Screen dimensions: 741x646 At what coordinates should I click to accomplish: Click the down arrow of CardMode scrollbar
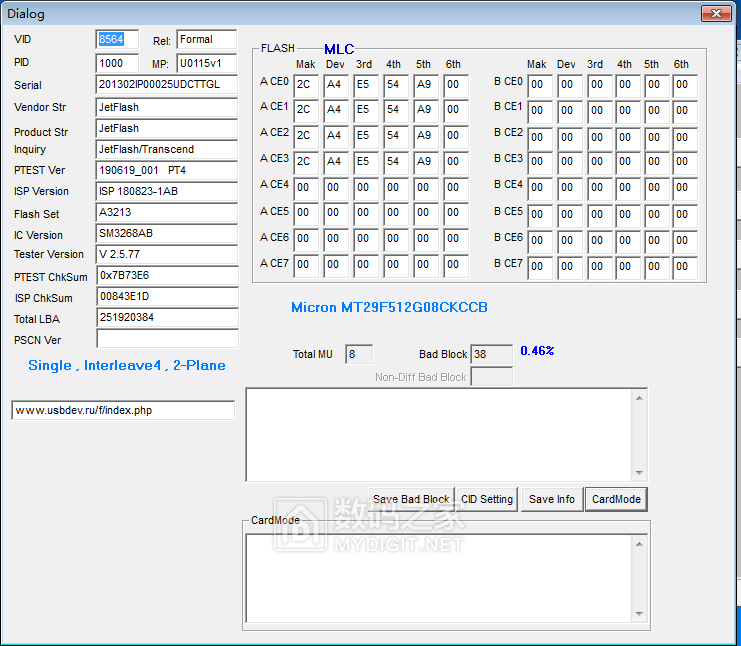[639, 614]
